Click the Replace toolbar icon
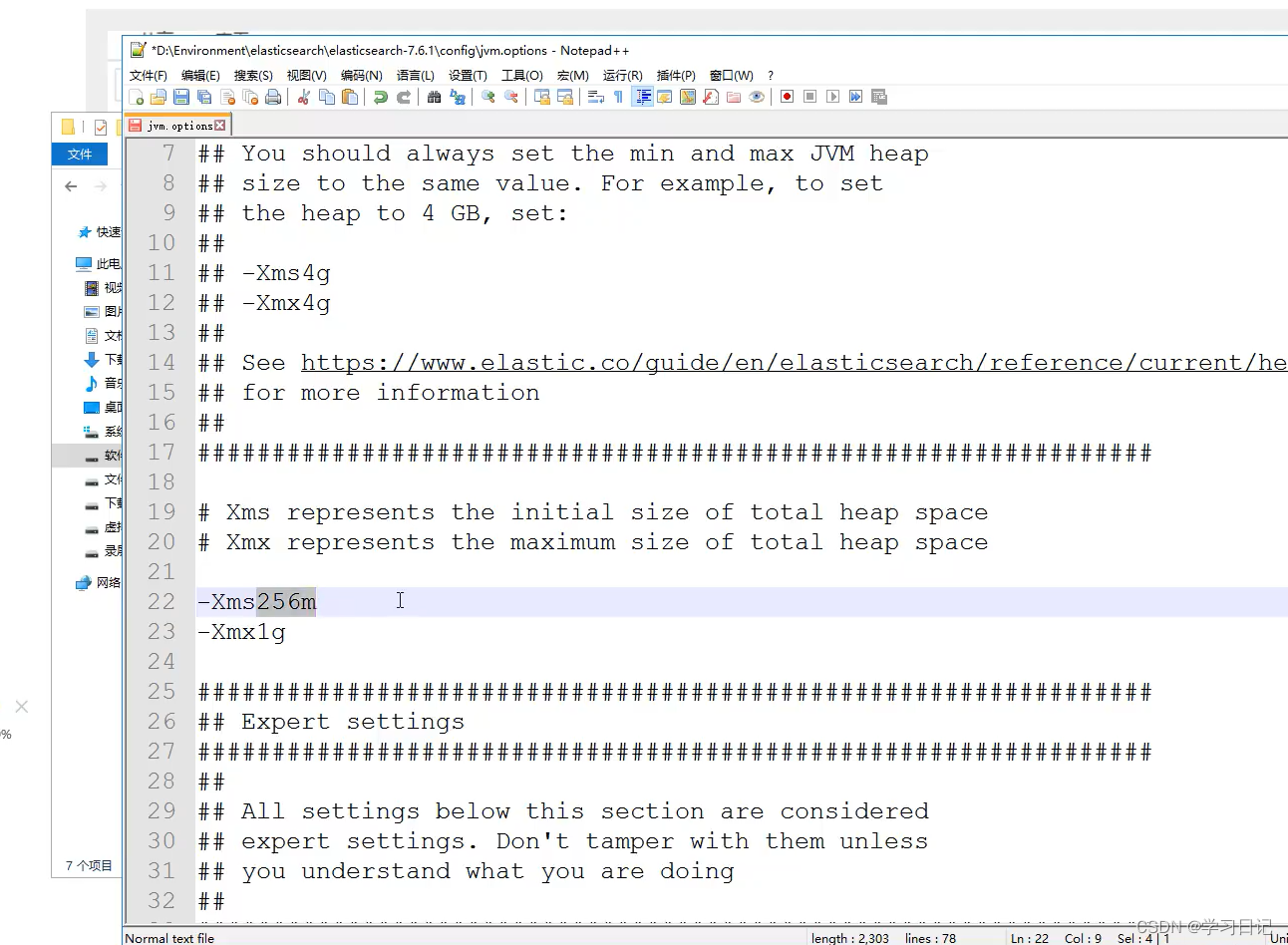 pos(457,97)
